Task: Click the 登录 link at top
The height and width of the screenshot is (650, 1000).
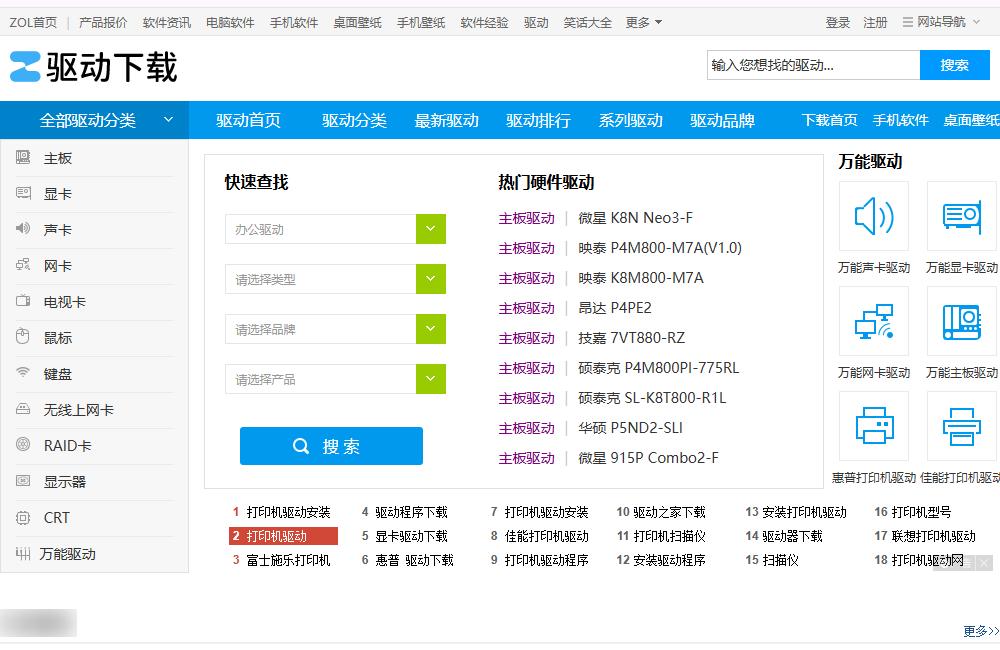Action: 838,22
